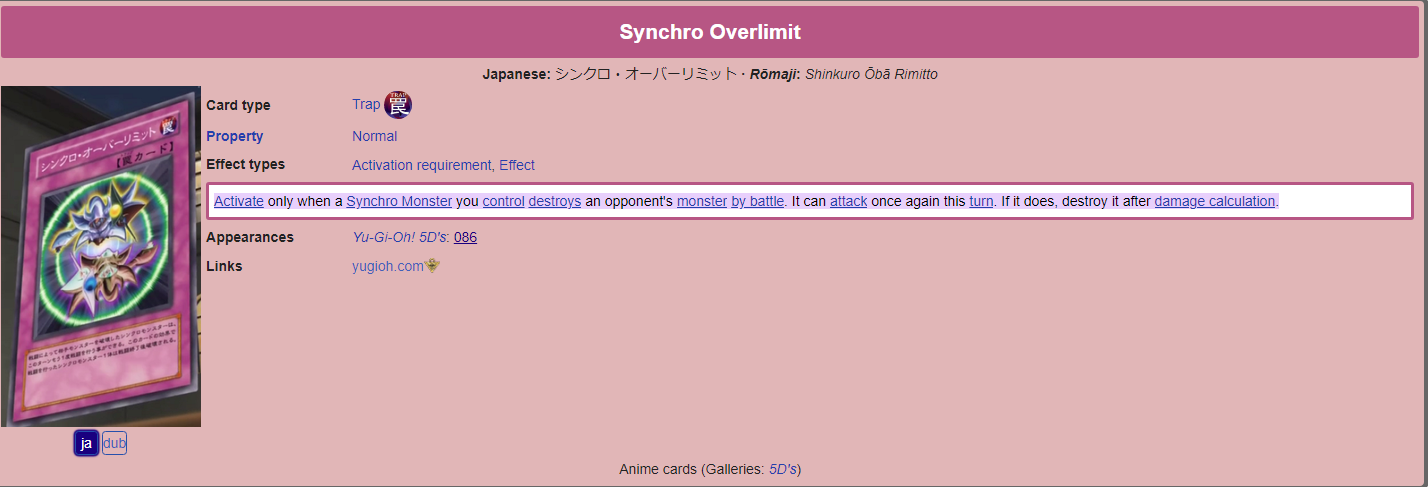The width and height of the screenshot is (1428, 487).
Task: Click the Card type label
Action: coord(238,105)
